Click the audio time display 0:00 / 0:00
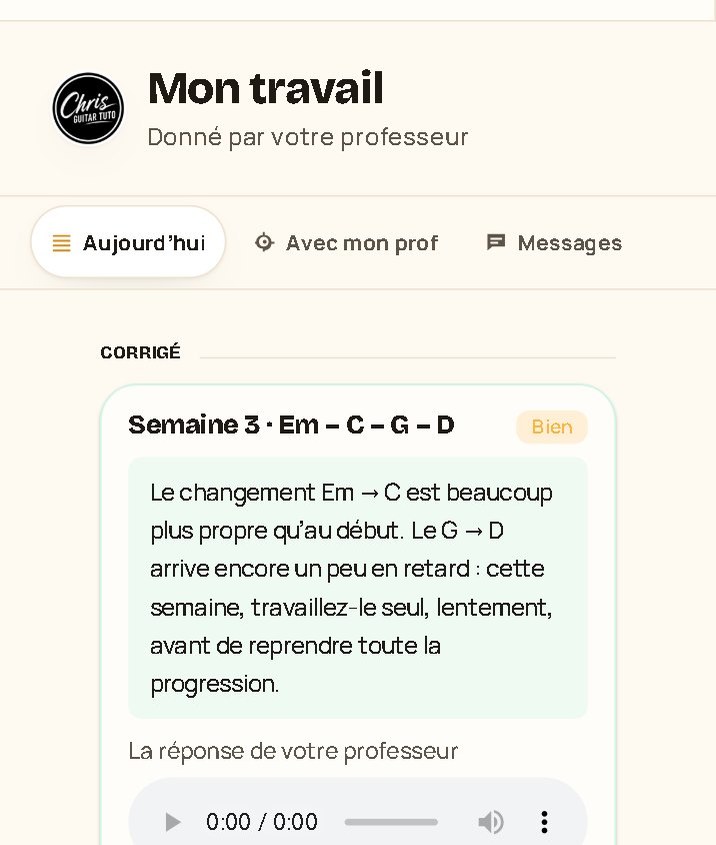 point(262,822)
